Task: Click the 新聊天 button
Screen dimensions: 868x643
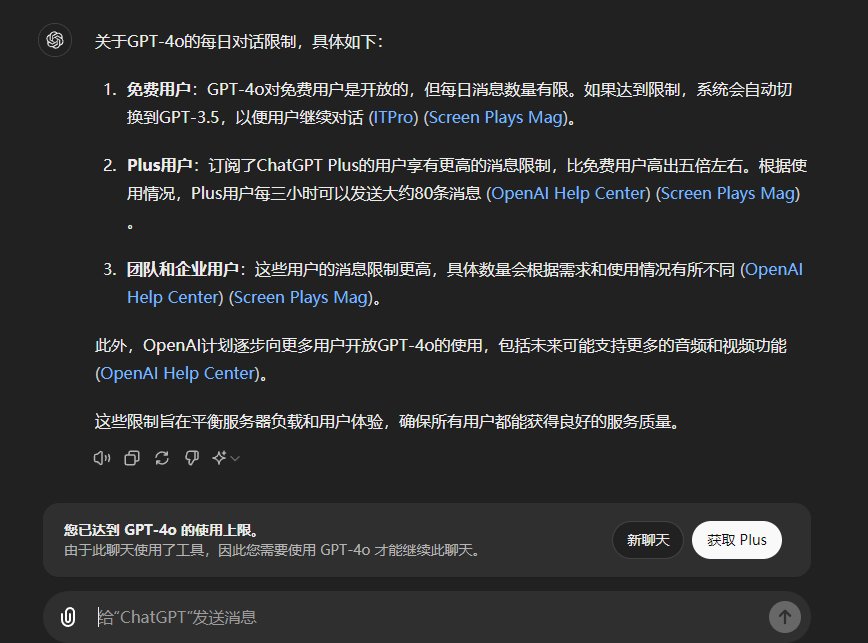Action: point(648,540)
